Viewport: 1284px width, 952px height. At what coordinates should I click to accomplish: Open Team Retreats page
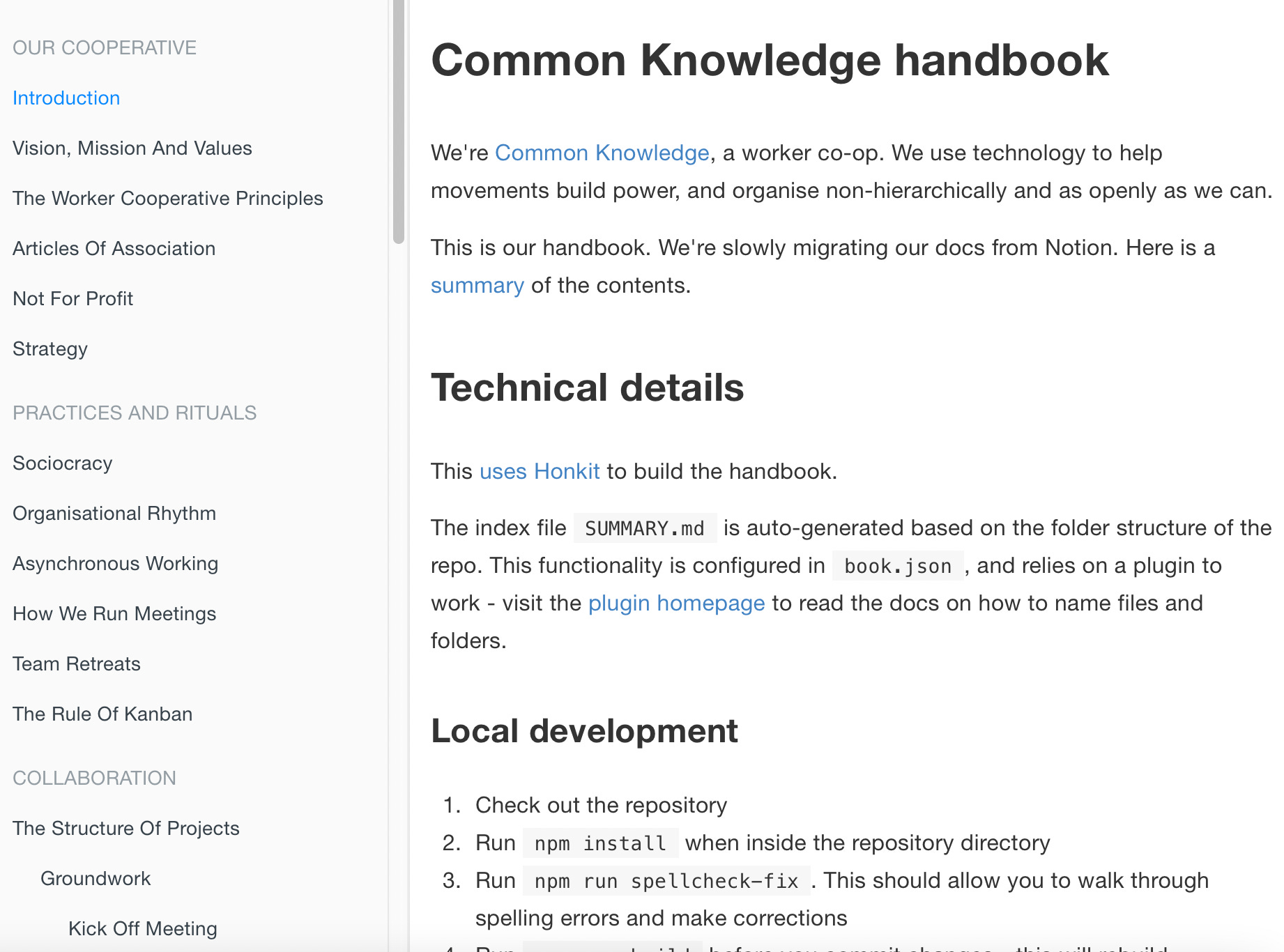click(77, 664)
